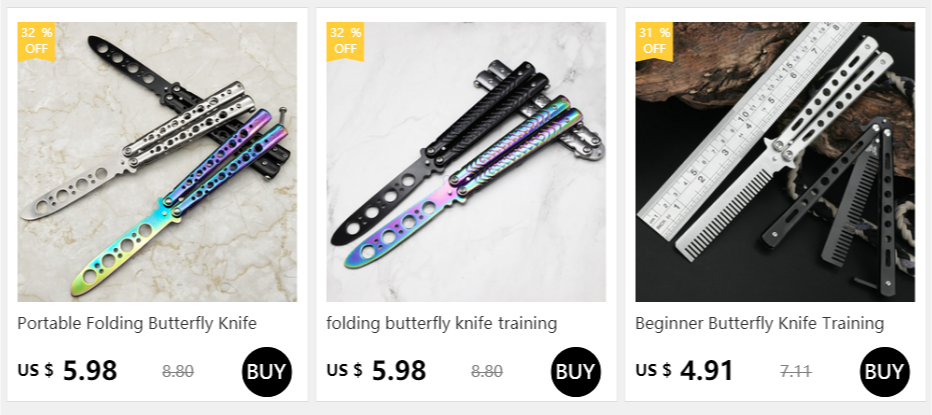The image size is (932, 415).
Task: Click the 5.98 price under folding butterfly knife training
Action: [399, 371]
